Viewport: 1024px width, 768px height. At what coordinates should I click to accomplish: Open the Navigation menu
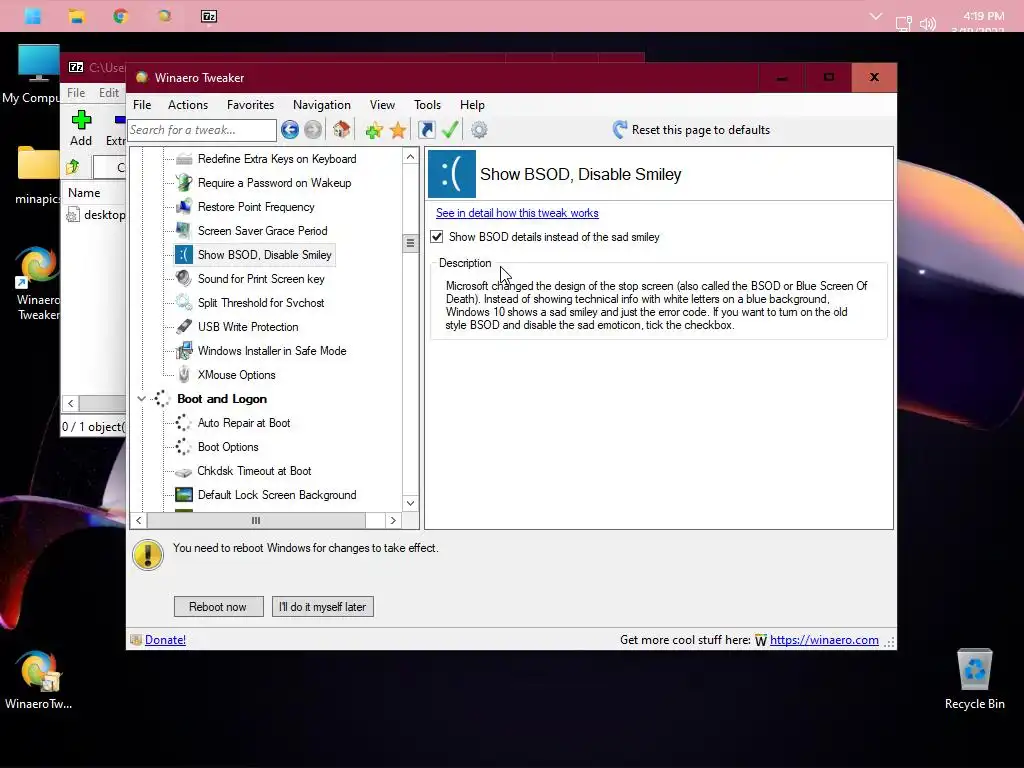point(321,104)
